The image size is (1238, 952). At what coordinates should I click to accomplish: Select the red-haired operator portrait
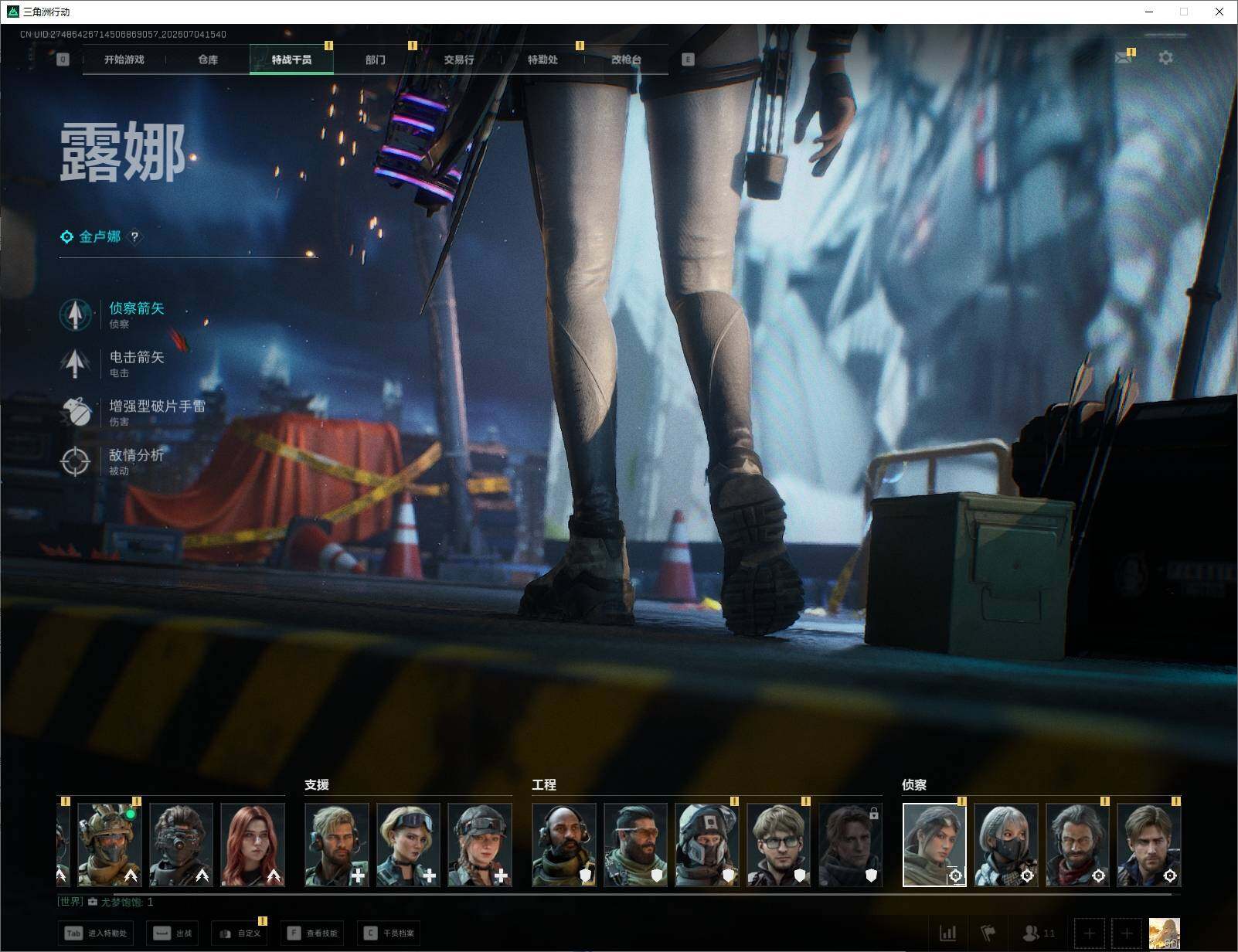pos(252,845)
